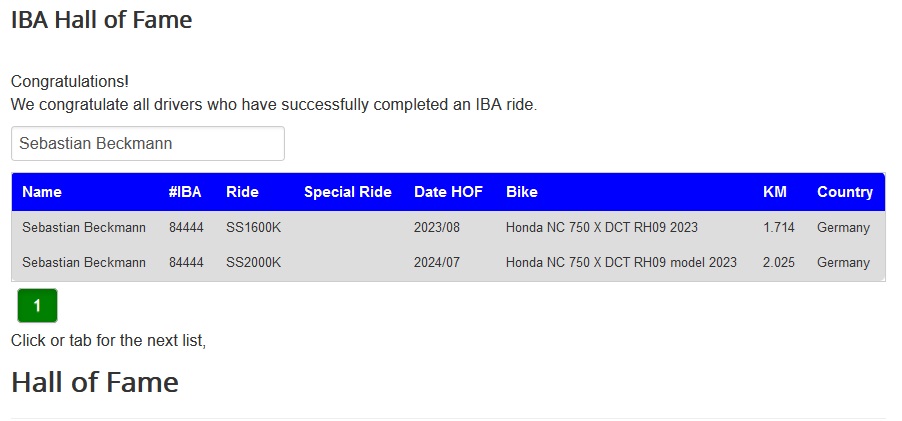Click Germany in the SS2000K row
The image size is (902, 421).
point(843,263)
